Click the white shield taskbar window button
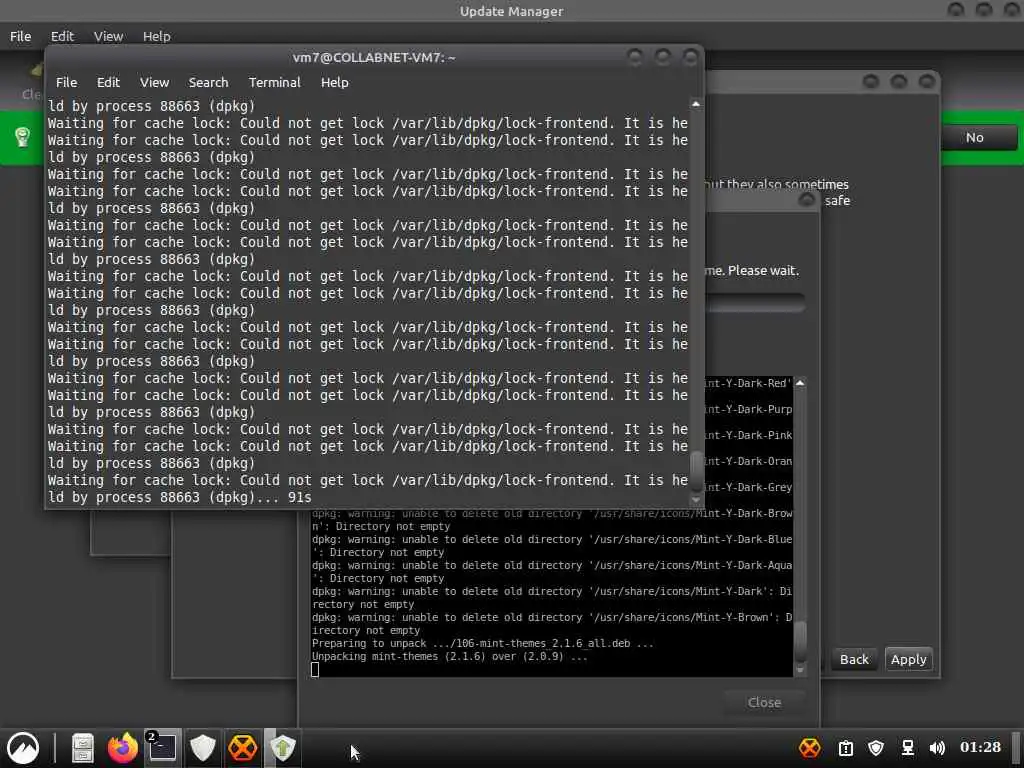This screenshot has height=768, width=1024. coord(202,748)
